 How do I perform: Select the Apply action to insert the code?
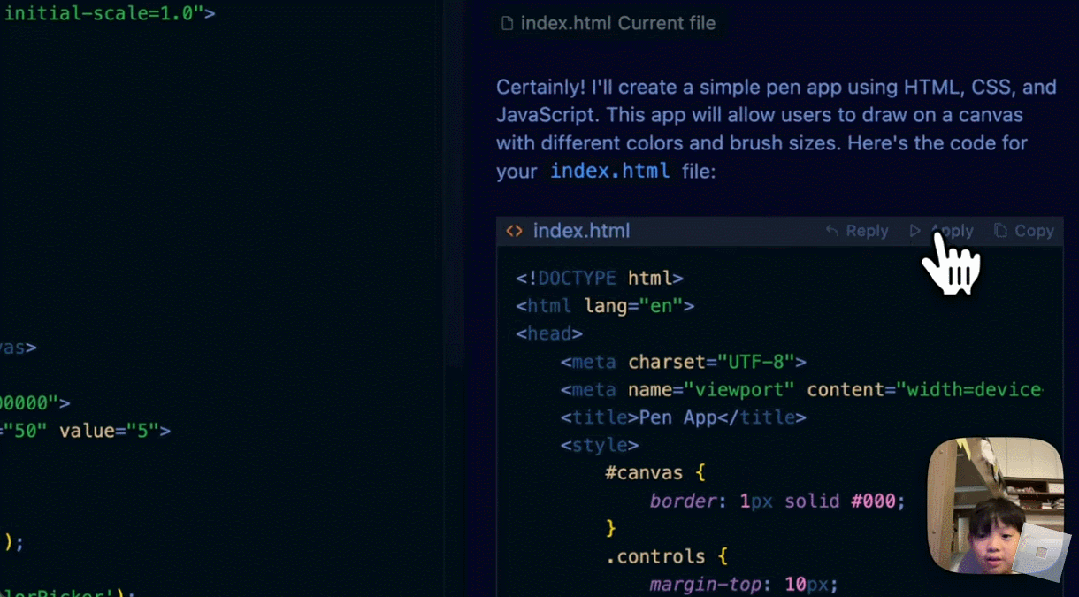[950, 230]
